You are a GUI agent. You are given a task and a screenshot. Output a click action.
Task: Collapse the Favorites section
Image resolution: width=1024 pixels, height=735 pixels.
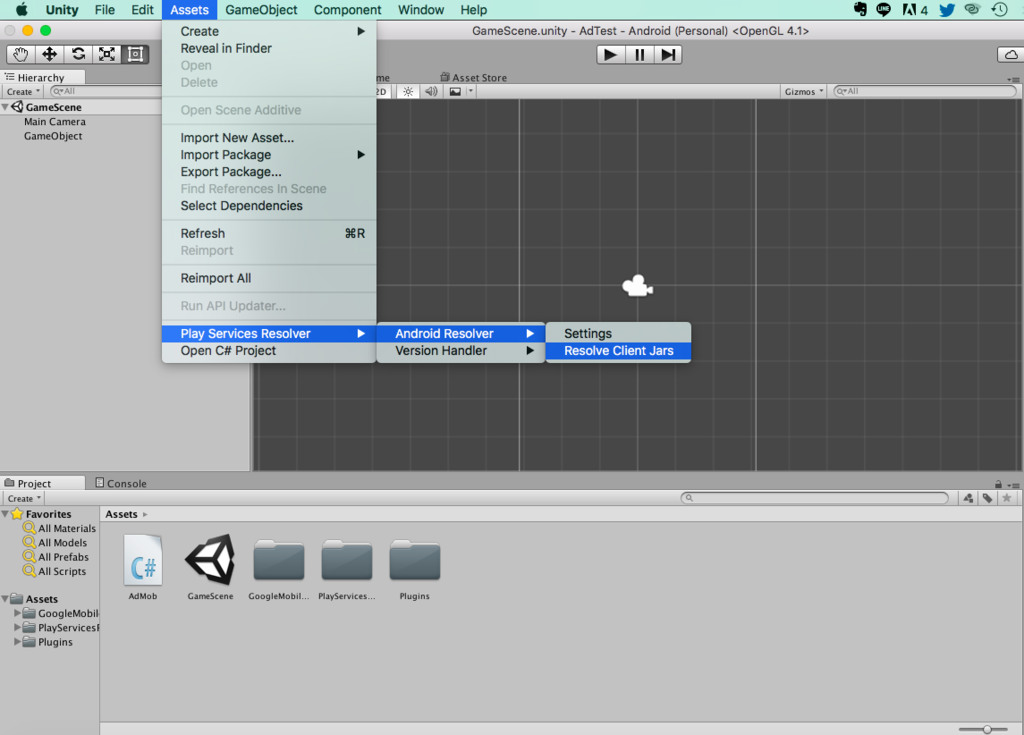click(6, 514)
